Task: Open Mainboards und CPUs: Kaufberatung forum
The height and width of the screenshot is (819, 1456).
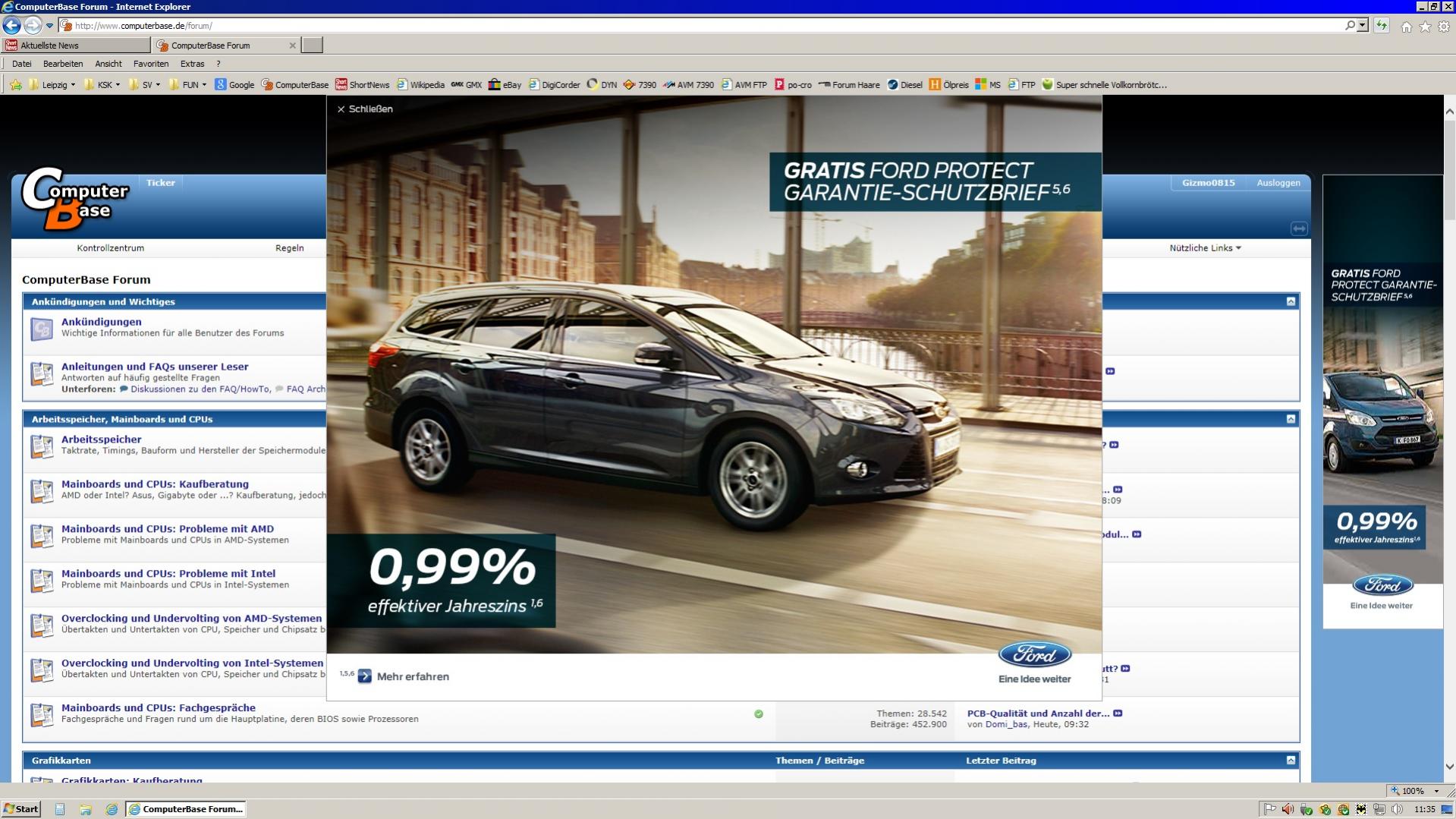Action: (155, 484)
